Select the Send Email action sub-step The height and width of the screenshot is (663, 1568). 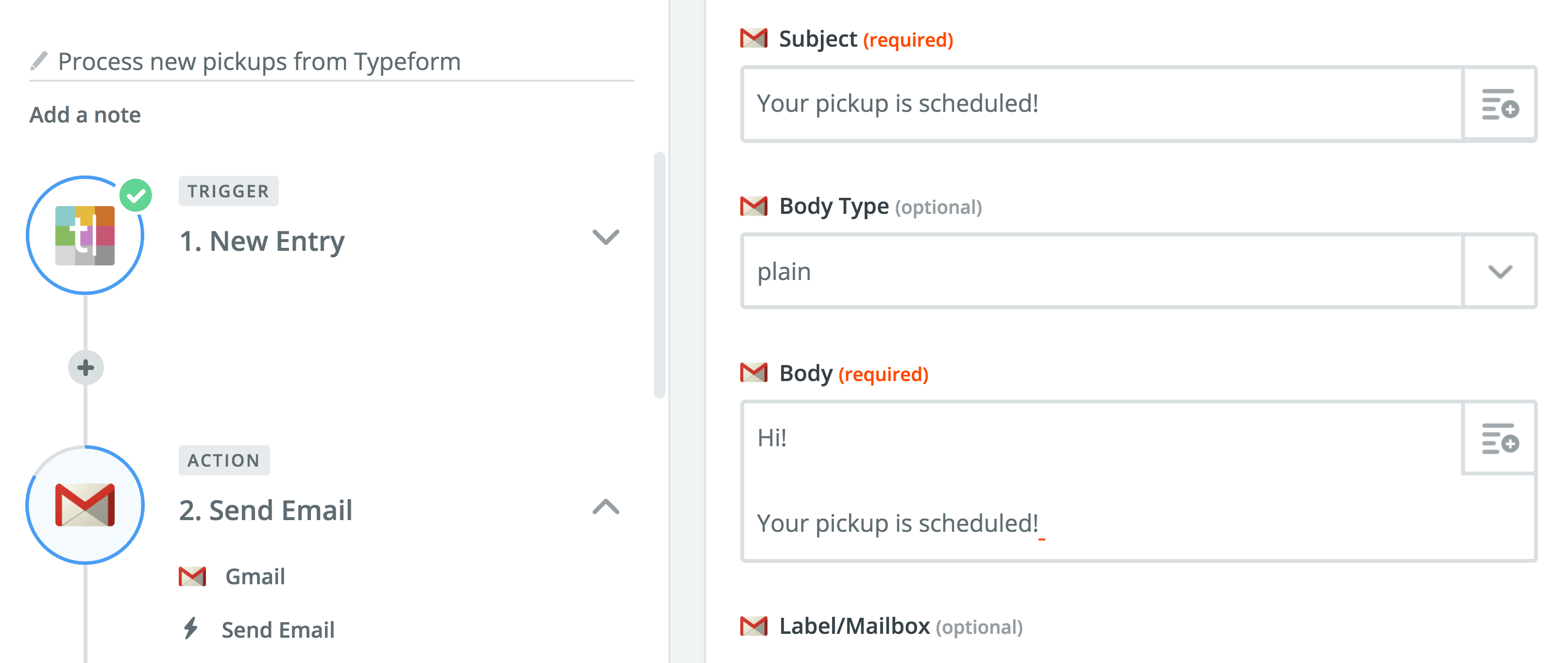tap(277, 629)
